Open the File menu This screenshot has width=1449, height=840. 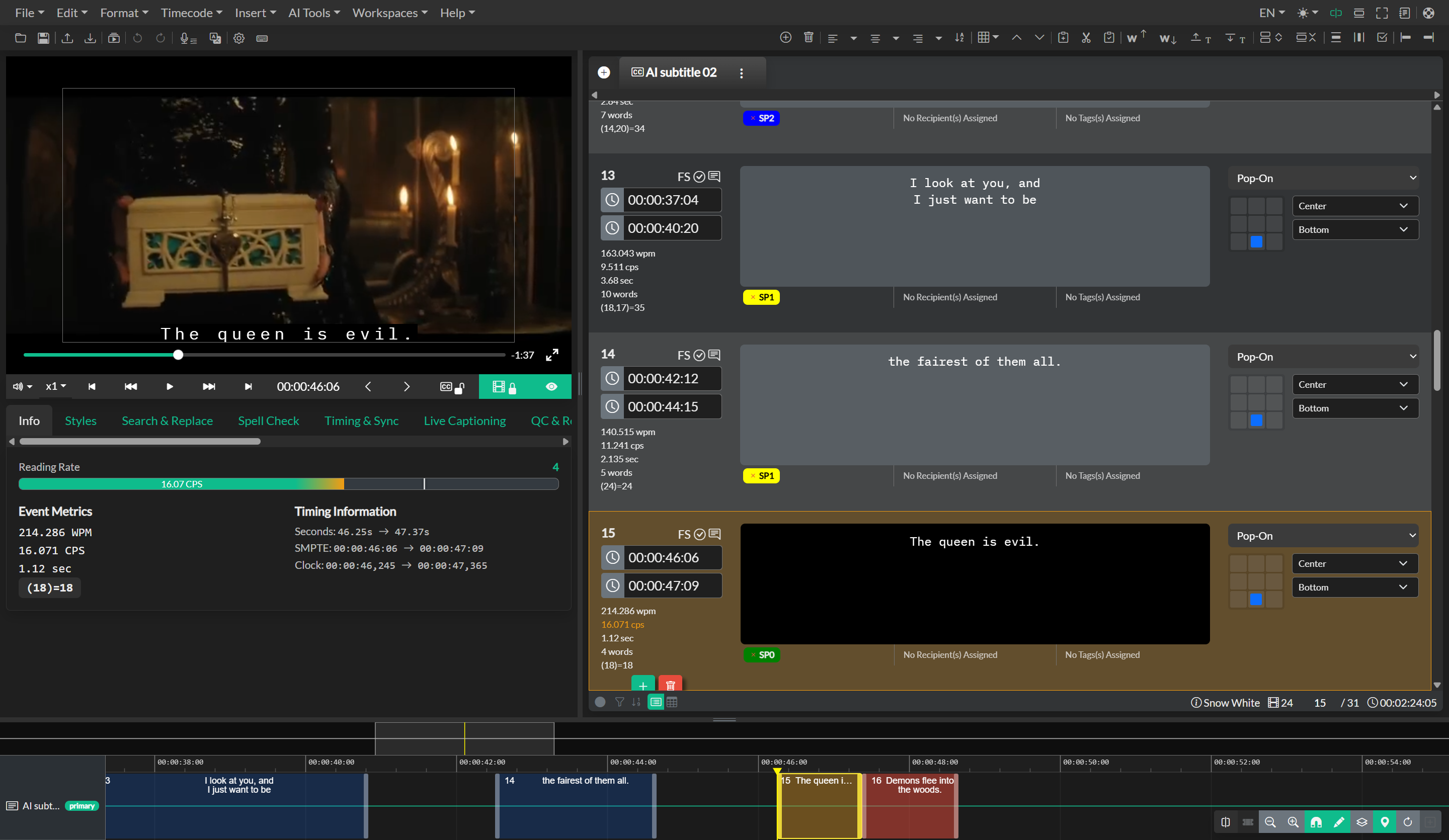pyautogui.click(x=29, y=13)
